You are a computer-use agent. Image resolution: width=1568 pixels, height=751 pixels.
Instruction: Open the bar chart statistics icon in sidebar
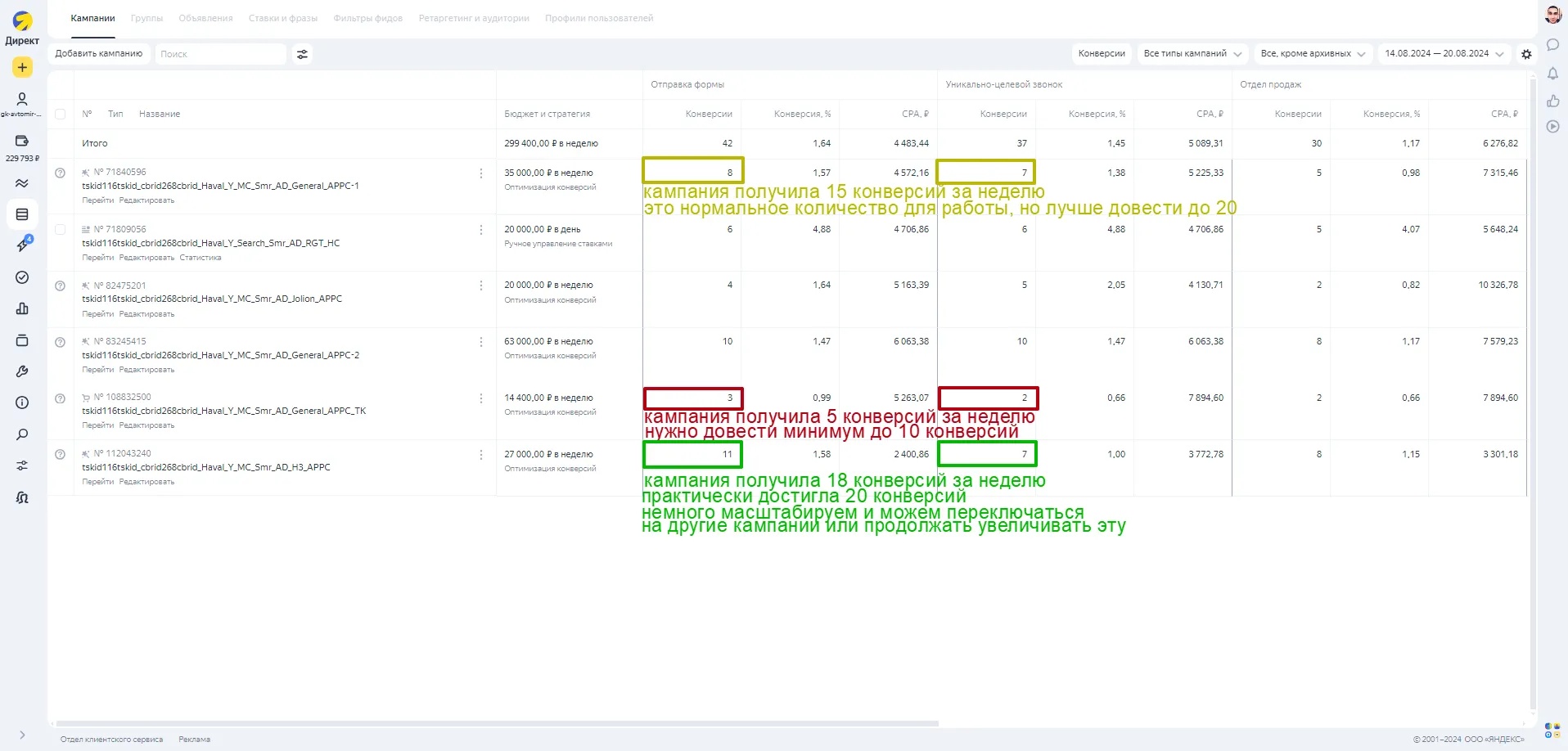[22, 308]
